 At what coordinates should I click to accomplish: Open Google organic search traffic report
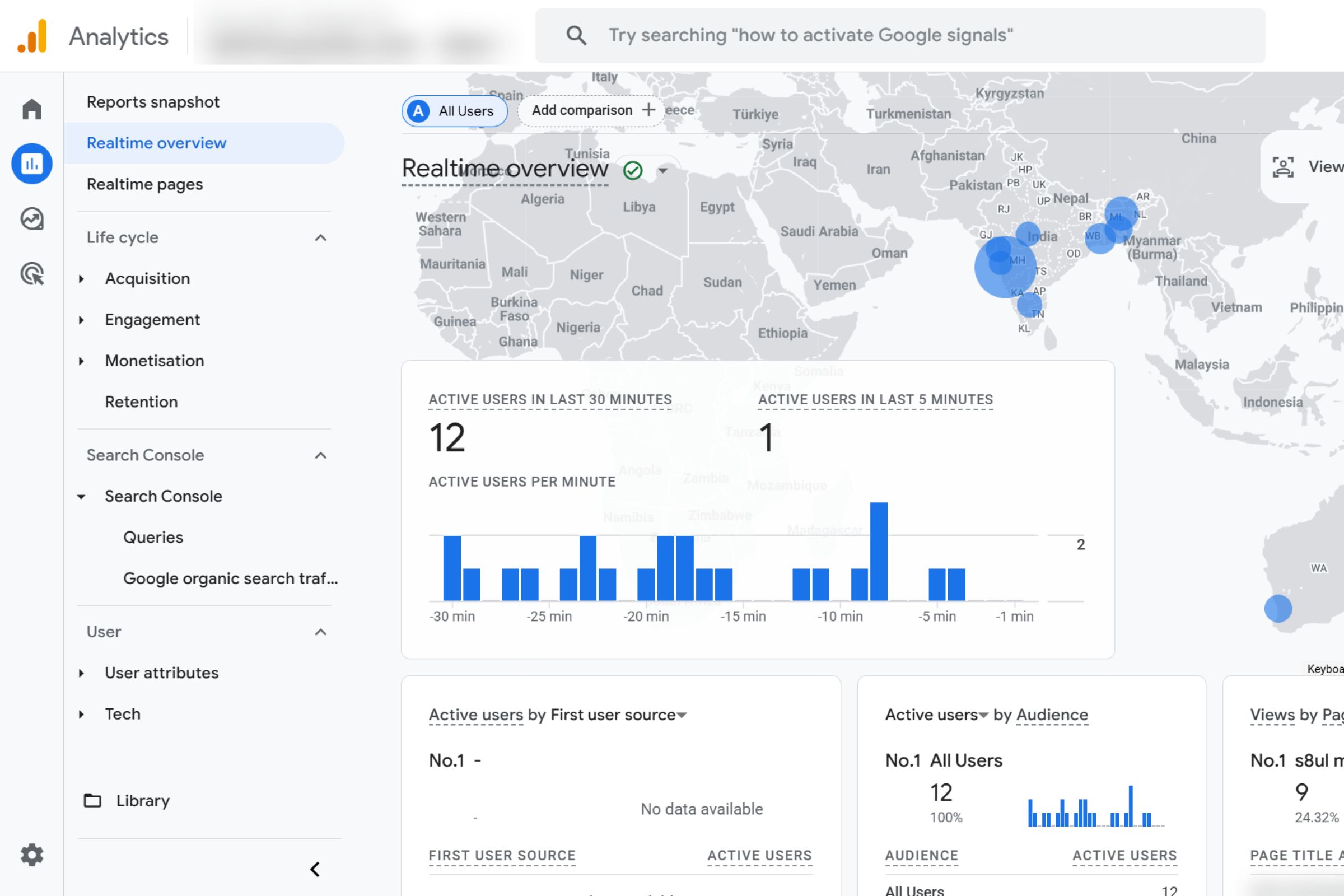[230, 578]
